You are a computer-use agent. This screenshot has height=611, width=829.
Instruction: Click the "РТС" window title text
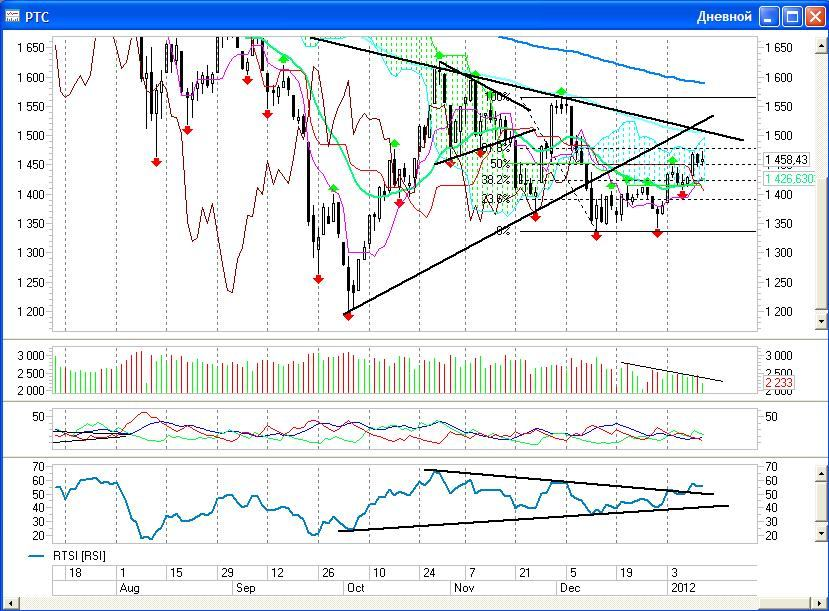(37, 17)
